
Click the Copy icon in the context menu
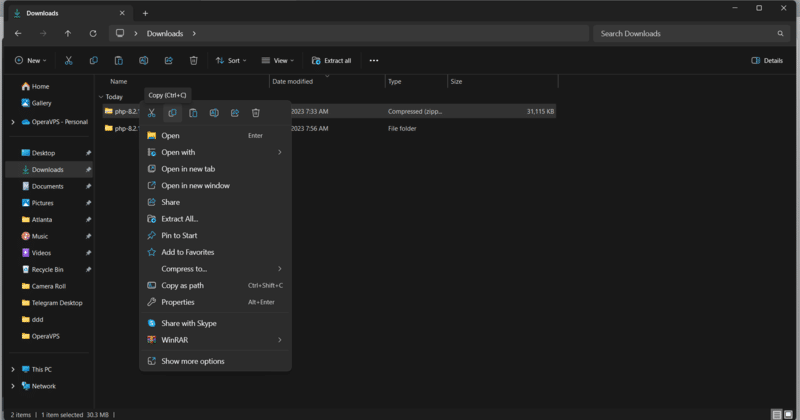pos(172,113)
